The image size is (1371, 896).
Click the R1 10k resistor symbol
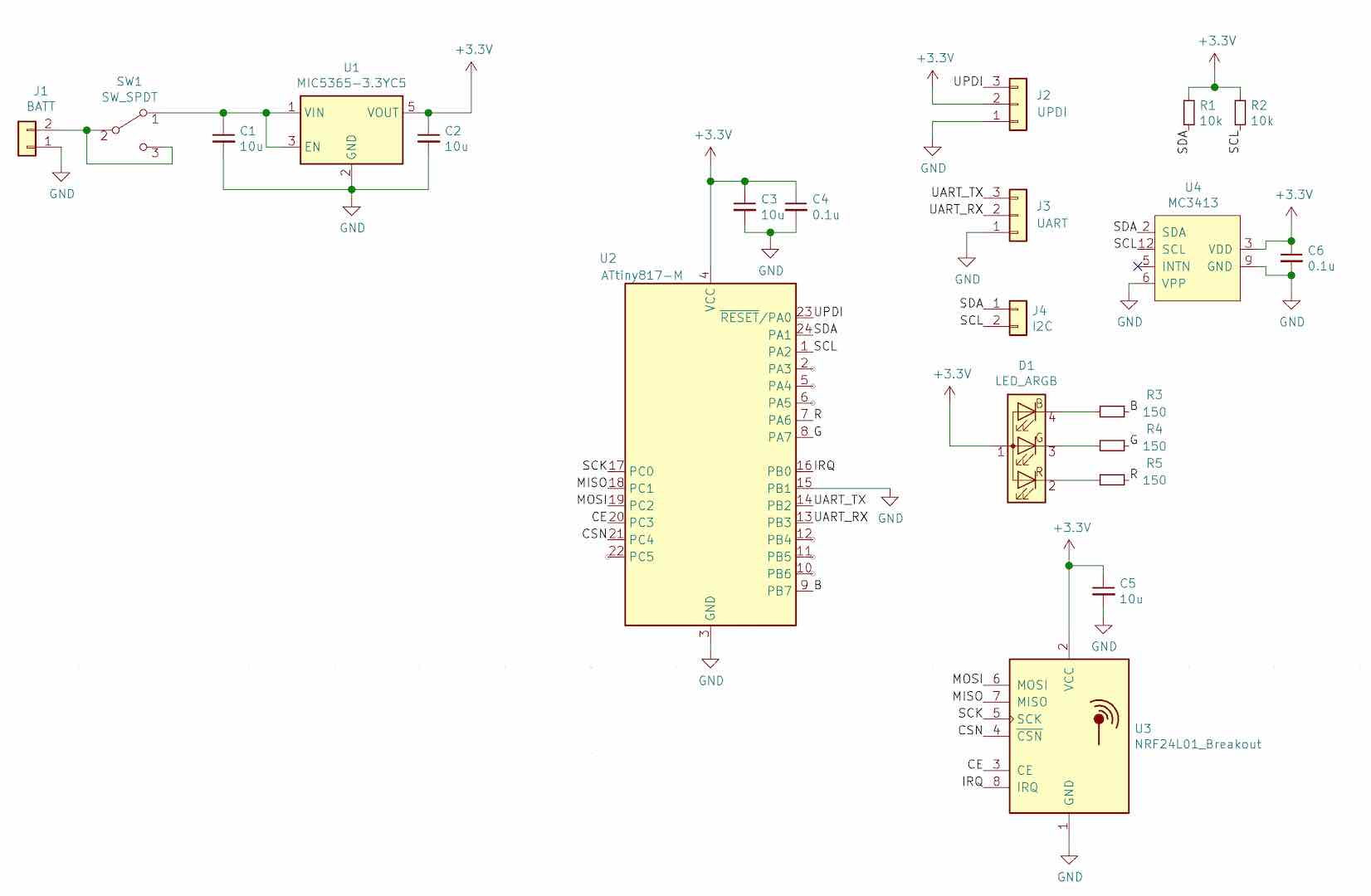click(1189, 113)
